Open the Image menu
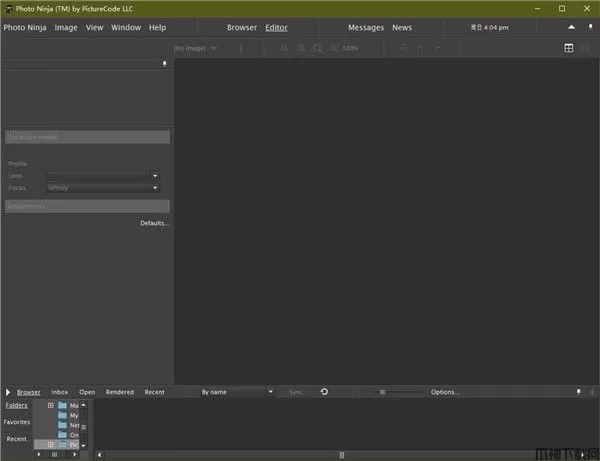This screenshot has width=600, height=461. pos(66,27)
